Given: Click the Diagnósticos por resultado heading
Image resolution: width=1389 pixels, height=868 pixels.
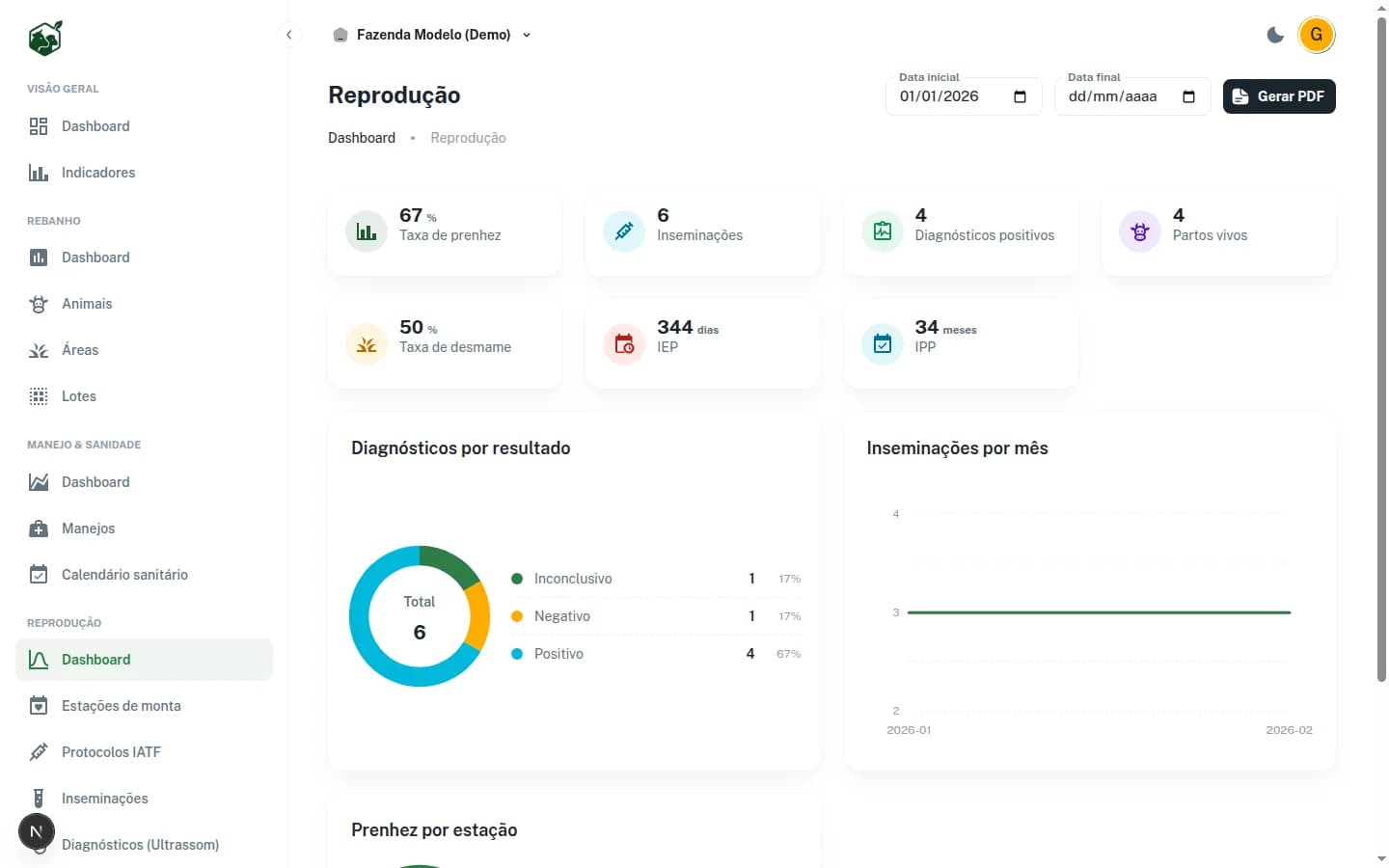Looking at the screenshot, I should pyautogui.click(x=461, y=448).
